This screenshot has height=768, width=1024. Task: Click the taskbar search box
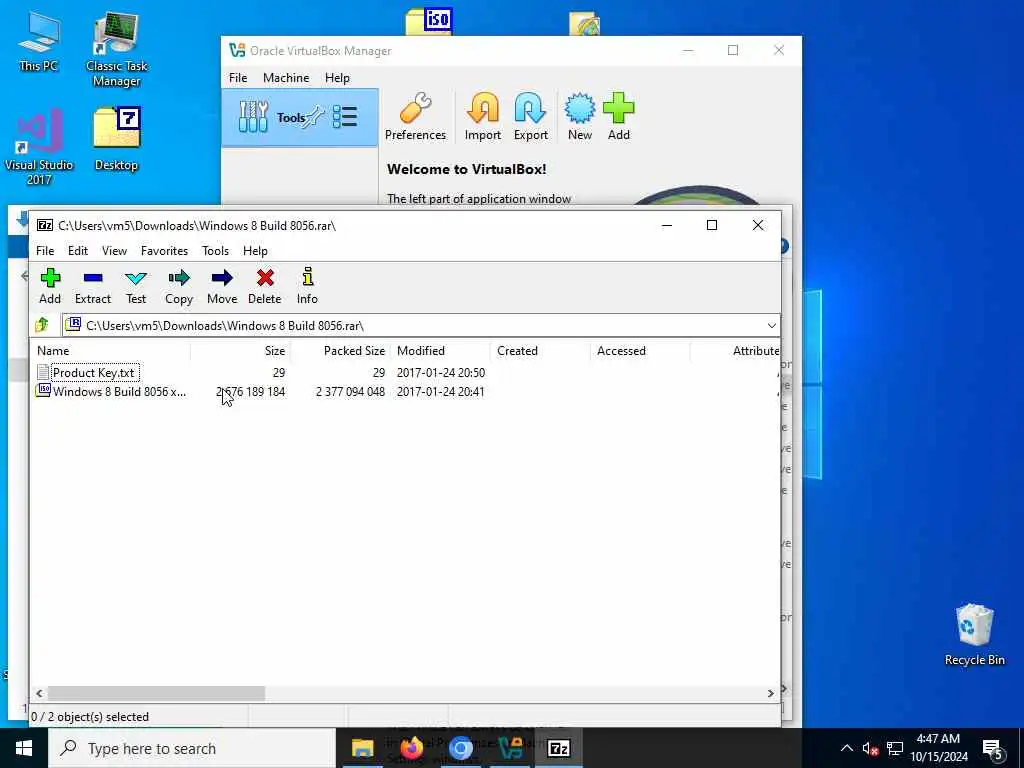tap(191, 748)
